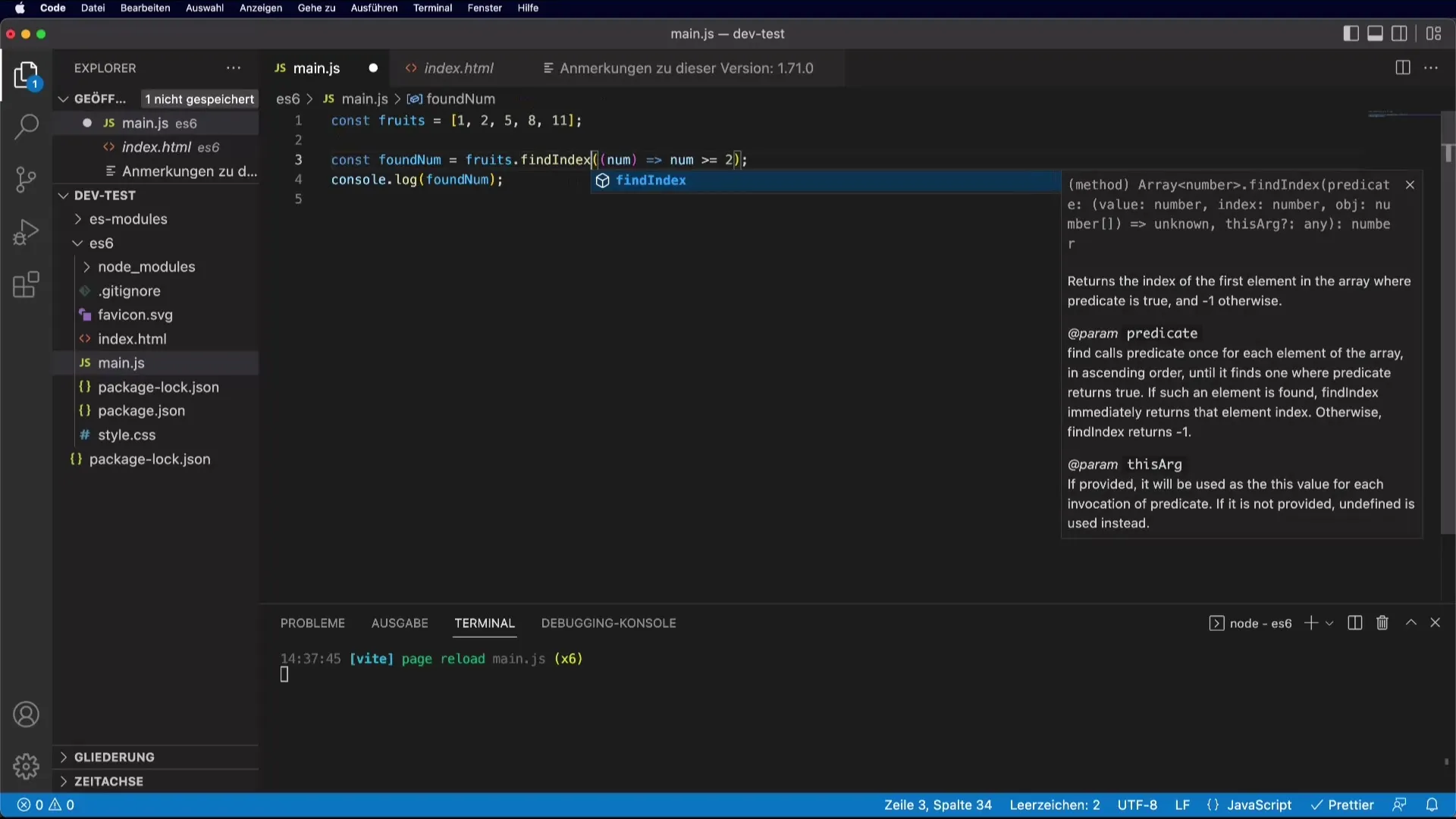
Task: Open the Explorer view in activity bar
Action: [27, 76]
